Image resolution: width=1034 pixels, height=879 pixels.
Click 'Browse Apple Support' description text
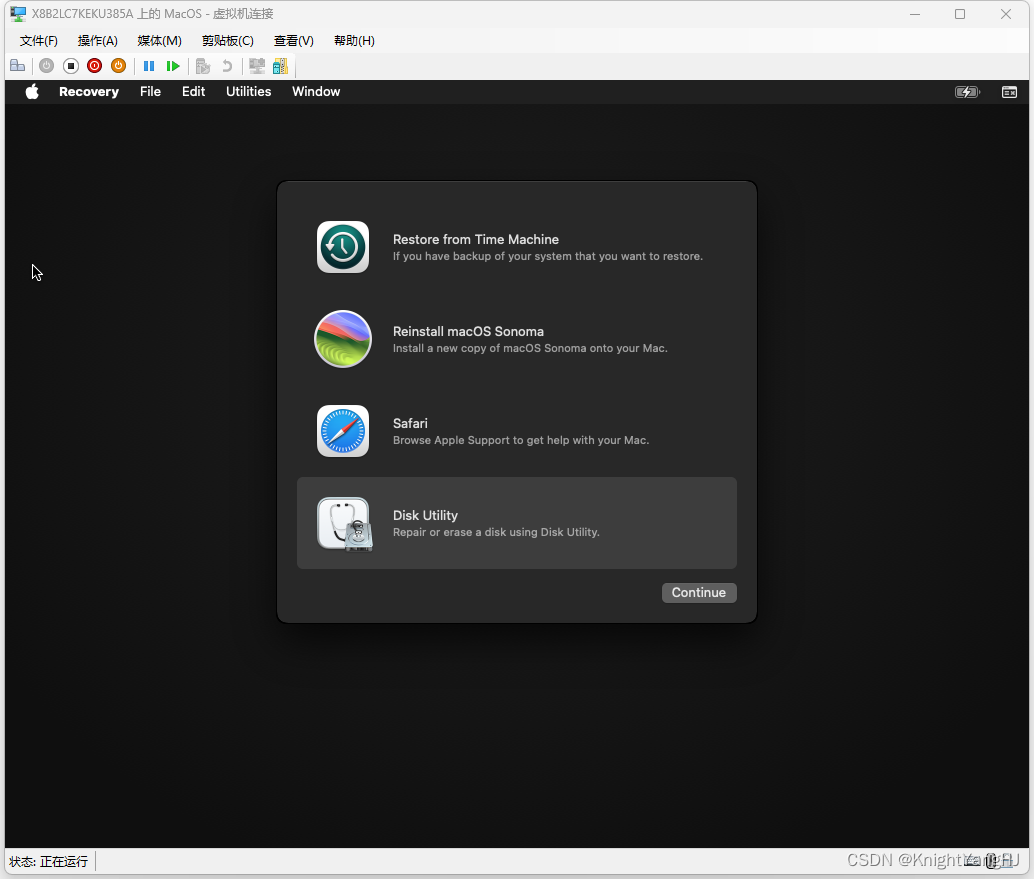pyautogui.click(x=521, y=440)
